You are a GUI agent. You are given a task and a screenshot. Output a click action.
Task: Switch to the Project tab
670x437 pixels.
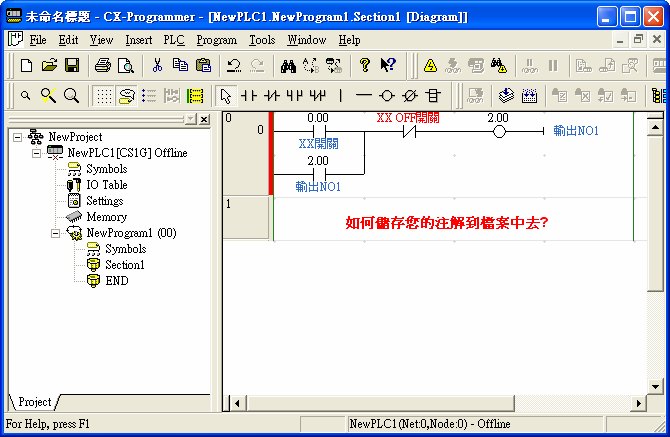pos(35,402)
